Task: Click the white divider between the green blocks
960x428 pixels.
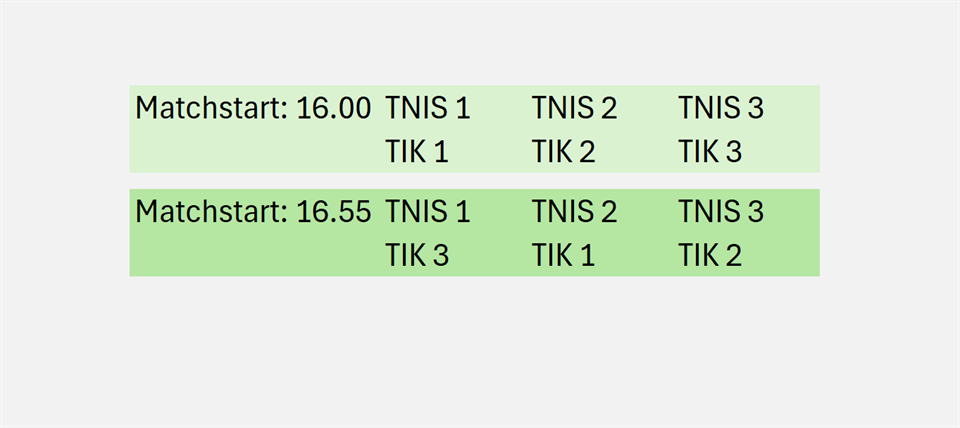Action: [x=474, y=181]
